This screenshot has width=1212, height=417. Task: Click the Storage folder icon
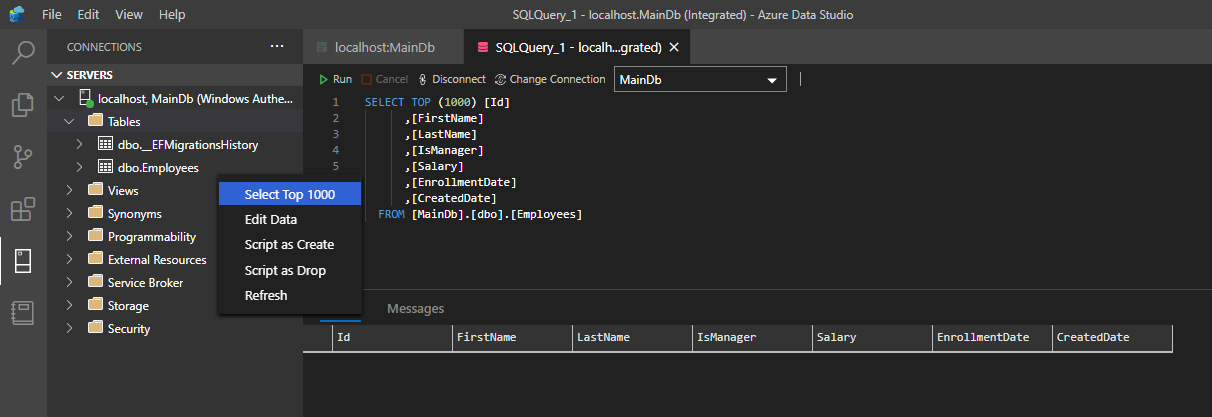click(96, 305)
